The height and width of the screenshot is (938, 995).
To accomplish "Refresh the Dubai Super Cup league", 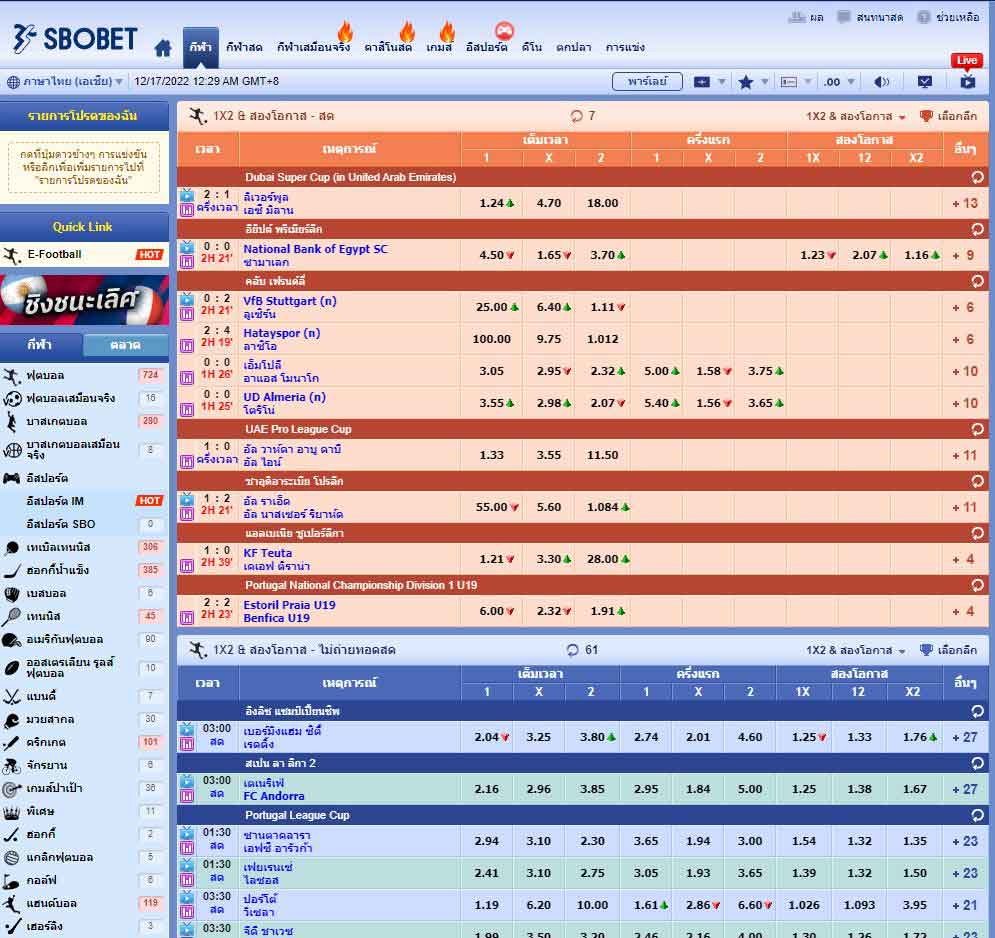I will (977, 177).
